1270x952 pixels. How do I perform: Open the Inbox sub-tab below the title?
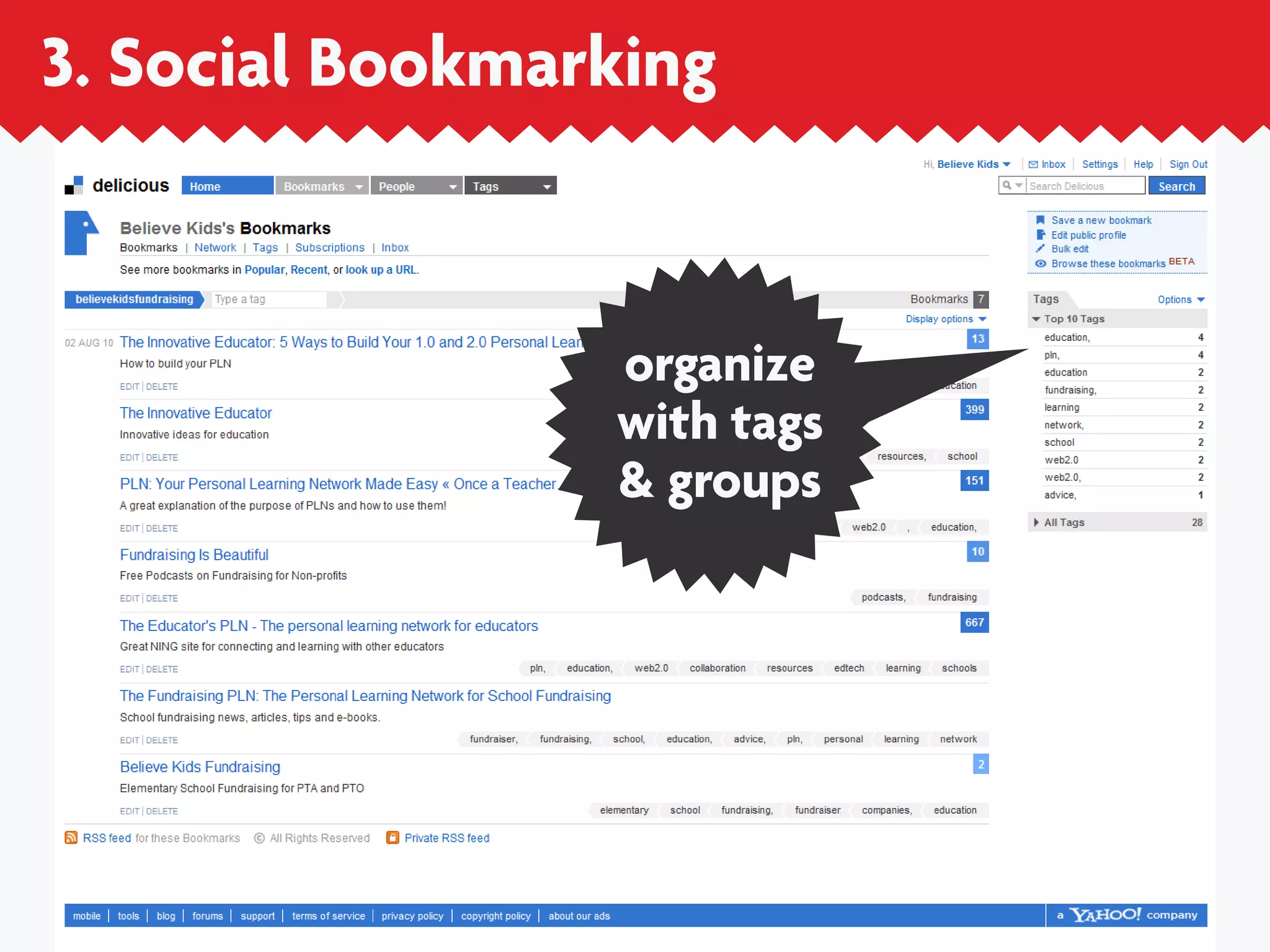(395, 247)
